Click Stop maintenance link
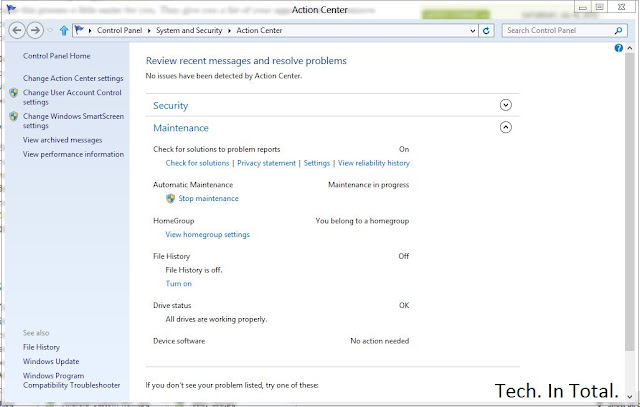Viewport: 640px width, 407px height. [209, 198]
